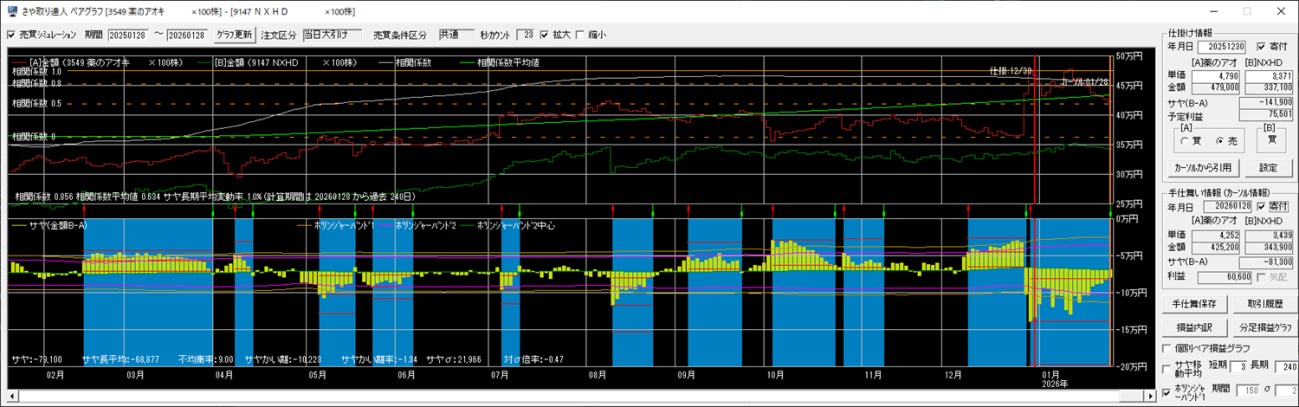Disable the ボリンジャーバンド1 checkbox
The height and width of the screenshot is (407, 1299).
pos(1168,391)
